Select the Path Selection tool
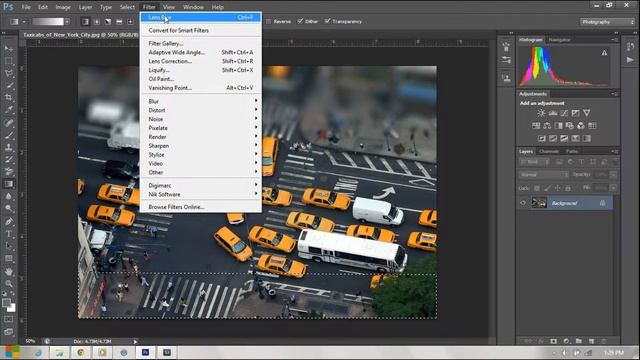Viewport: 640px width, 360px height. click(x=9, y=246)
